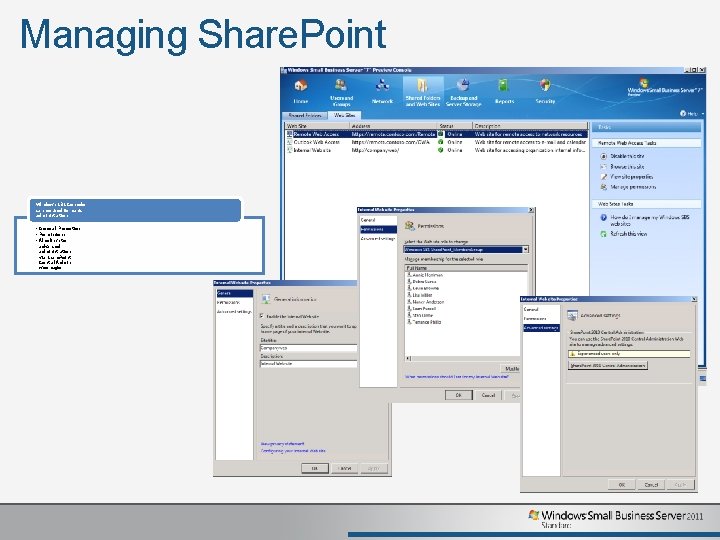720x540 pixels.
Task: Sort by the Address column header
Action: click(x=393, y=126)
